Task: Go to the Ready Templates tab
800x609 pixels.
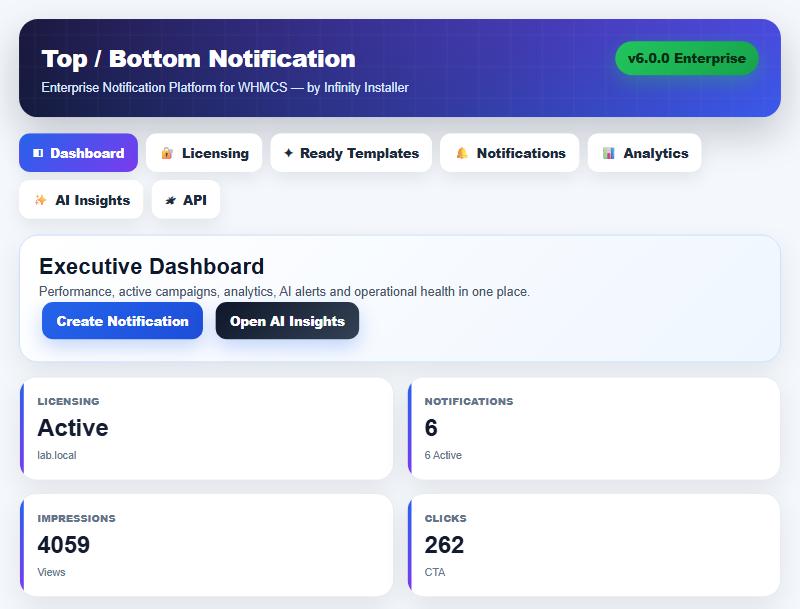Action: (x=351, y=153)
